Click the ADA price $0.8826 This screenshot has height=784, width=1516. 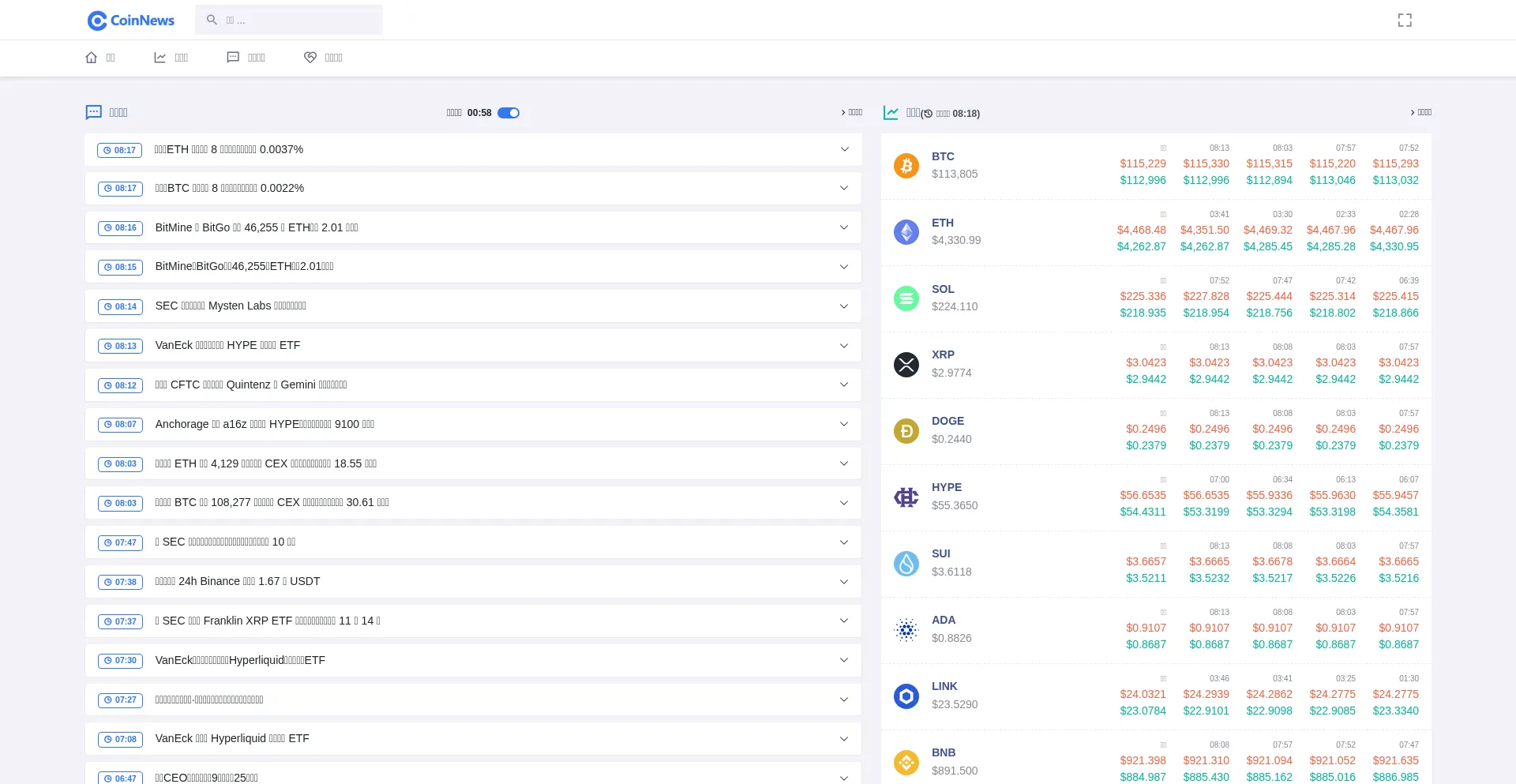coord(951,638)
